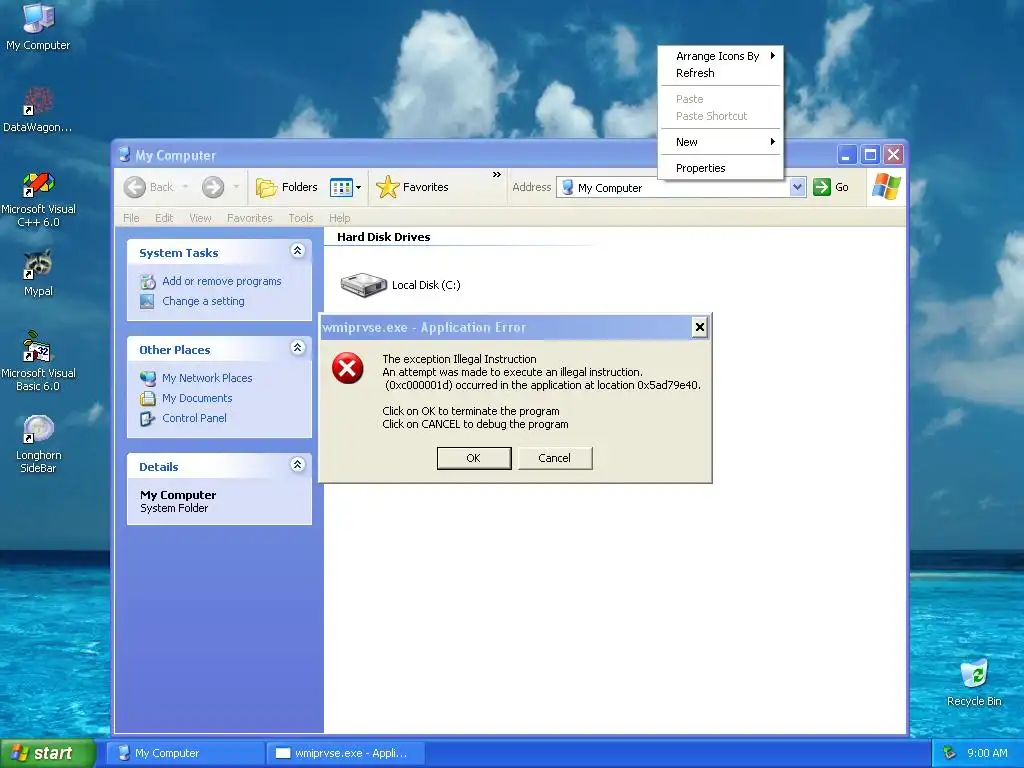Collapse the System Tasks panel

[x=298, y=251]
